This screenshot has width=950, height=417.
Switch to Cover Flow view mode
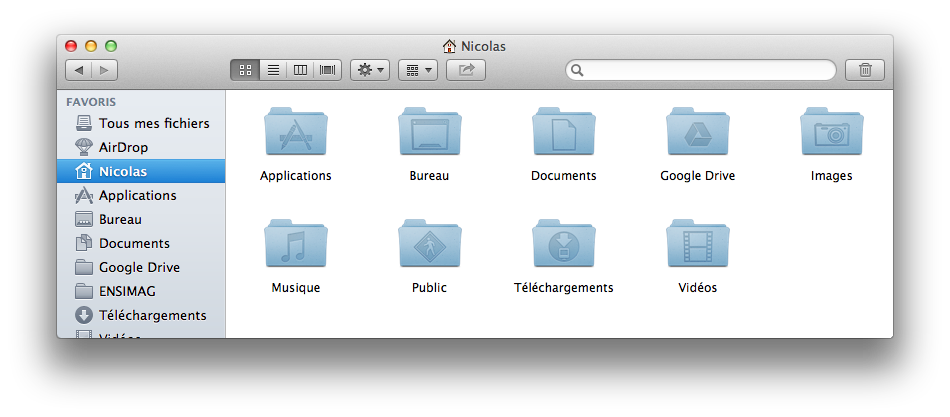pyautogui.click(x=327, y=70)
